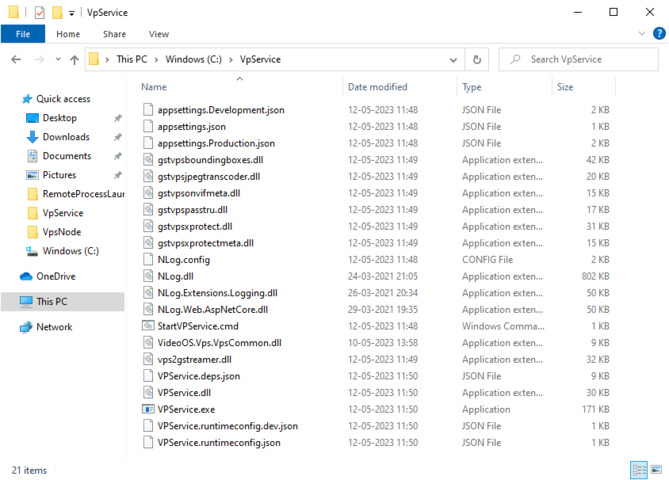Click the Properties icon in title bar
The image size is (669, 480).
39,13
